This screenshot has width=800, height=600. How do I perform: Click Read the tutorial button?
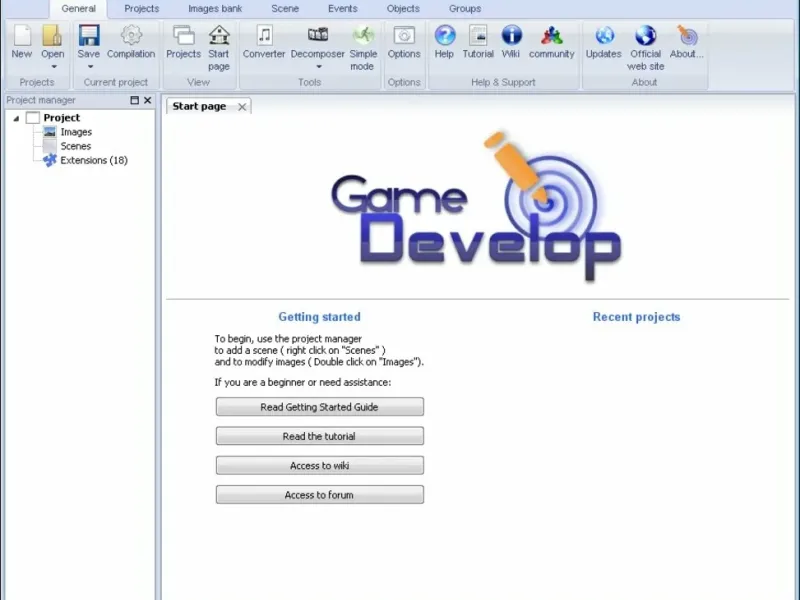pyautogui.click(x=319, y=436)
